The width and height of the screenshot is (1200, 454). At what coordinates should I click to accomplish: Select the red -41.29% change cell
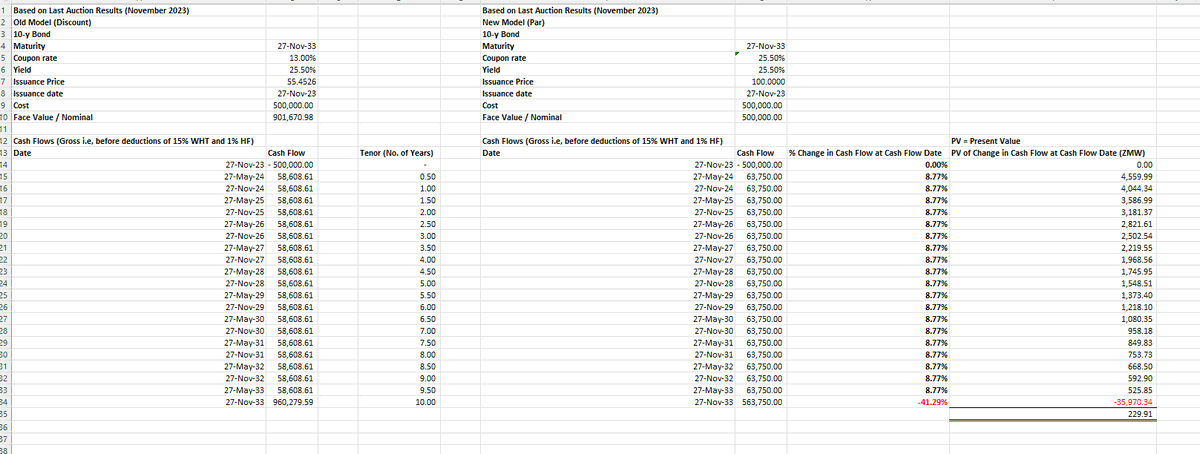click(x=932, y=401)
